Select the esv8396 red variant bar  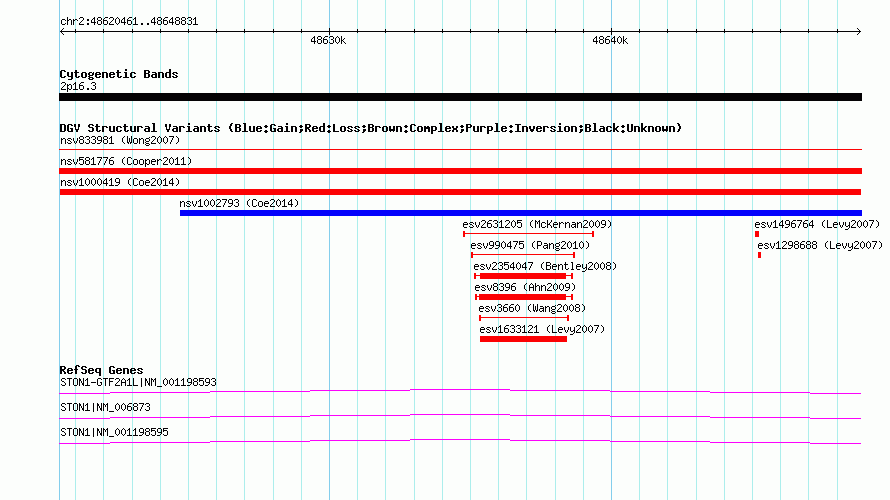coord(524,297)
